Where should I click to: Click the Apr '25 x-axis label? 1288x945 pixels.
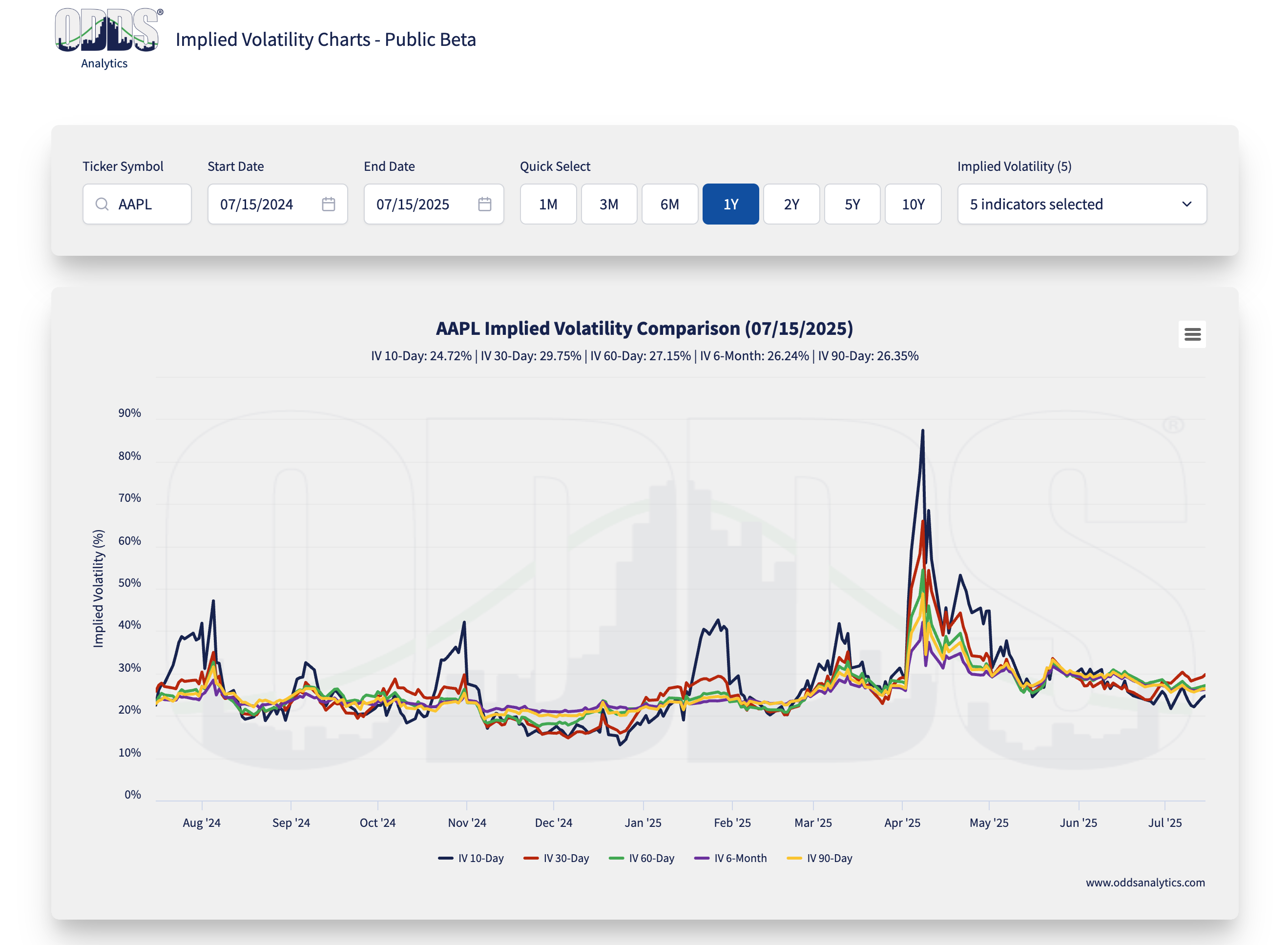902,822
